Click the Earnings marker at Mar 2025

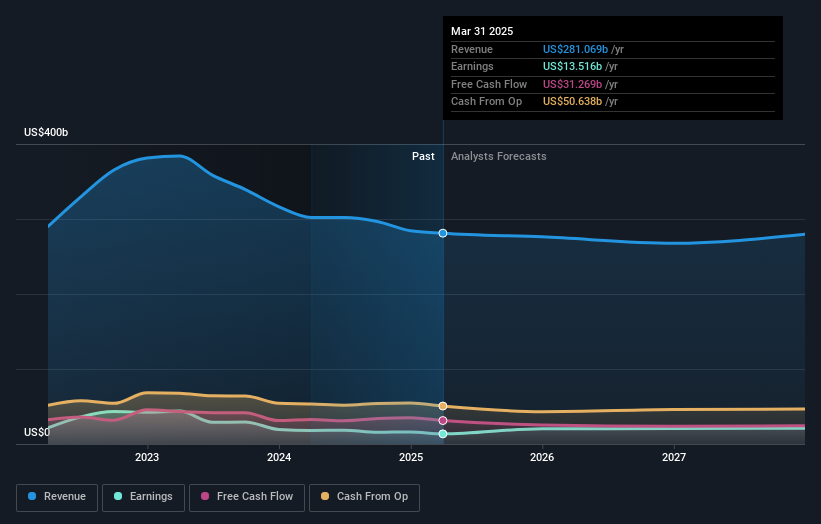click(443, 433)
